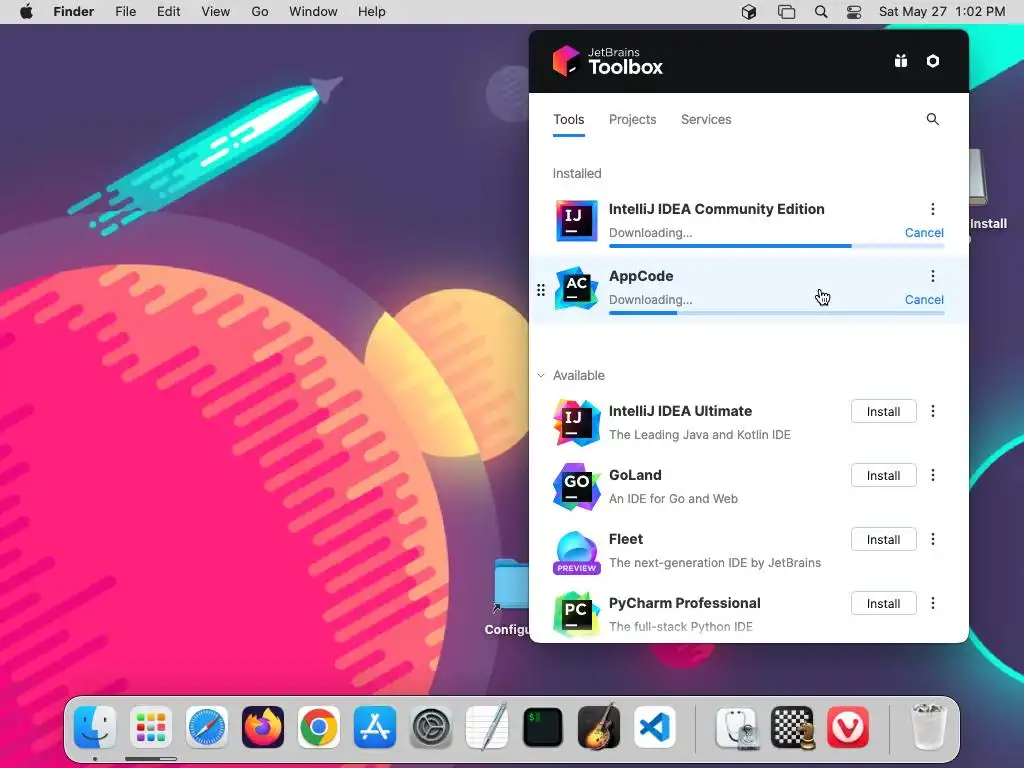Image resolution: width=1024 pixels, height=768 pixels.
Task: Open App Store from the Dock
Action: click(x=375, y=727)
